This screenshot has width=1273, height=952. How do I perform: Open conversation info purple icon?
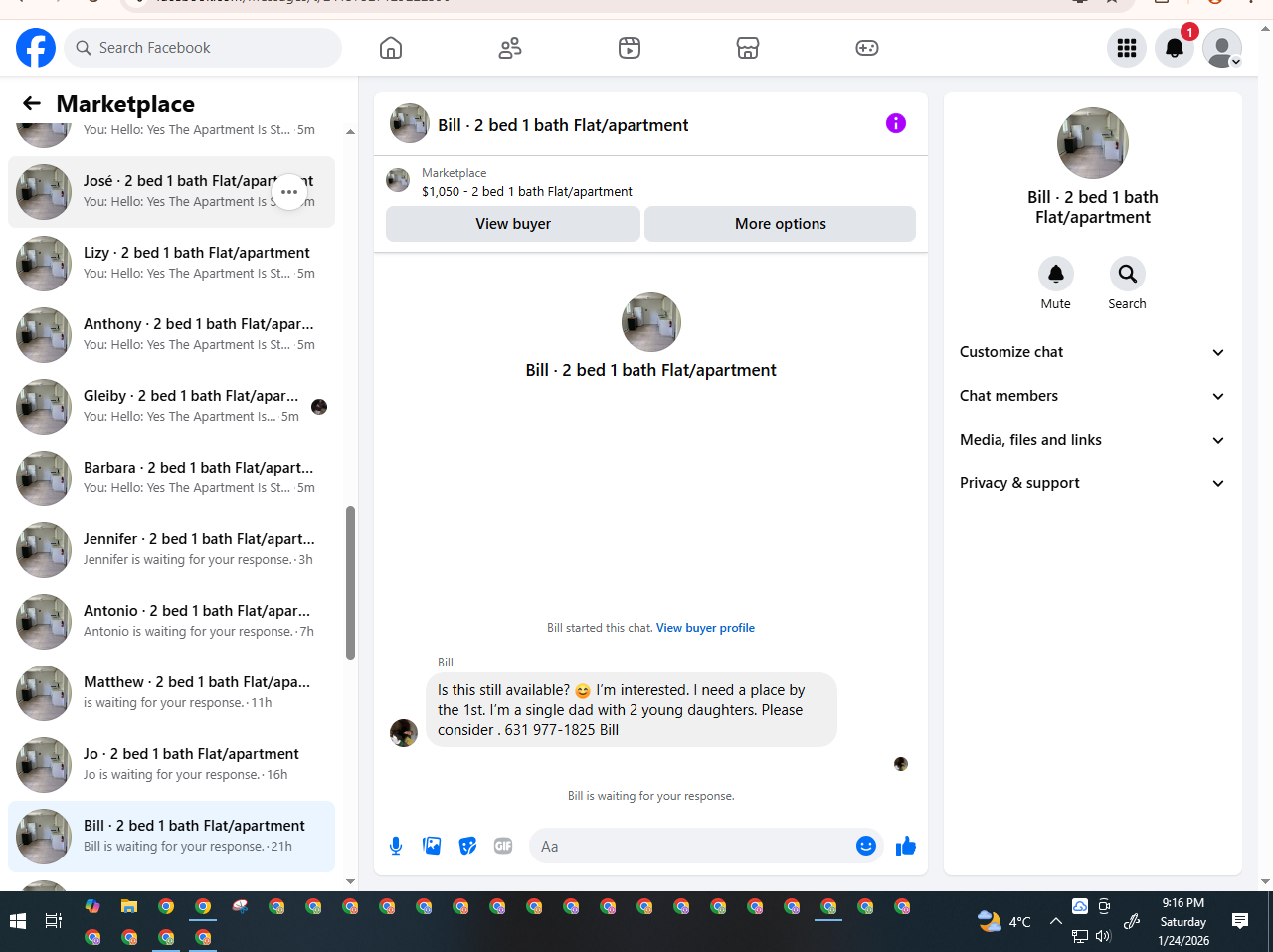[x=896, y=123]
